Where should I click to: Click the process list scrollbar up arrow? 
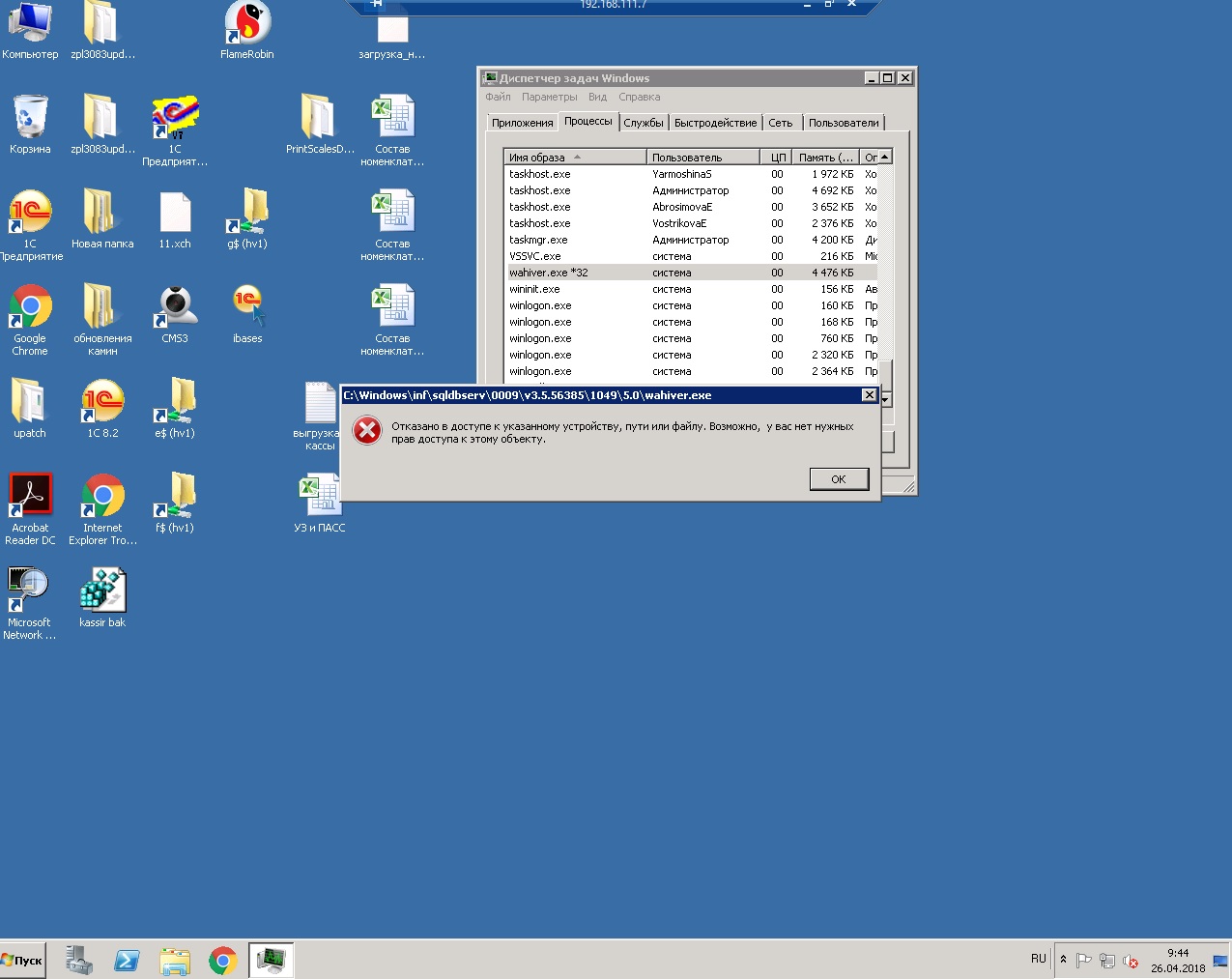884,157
